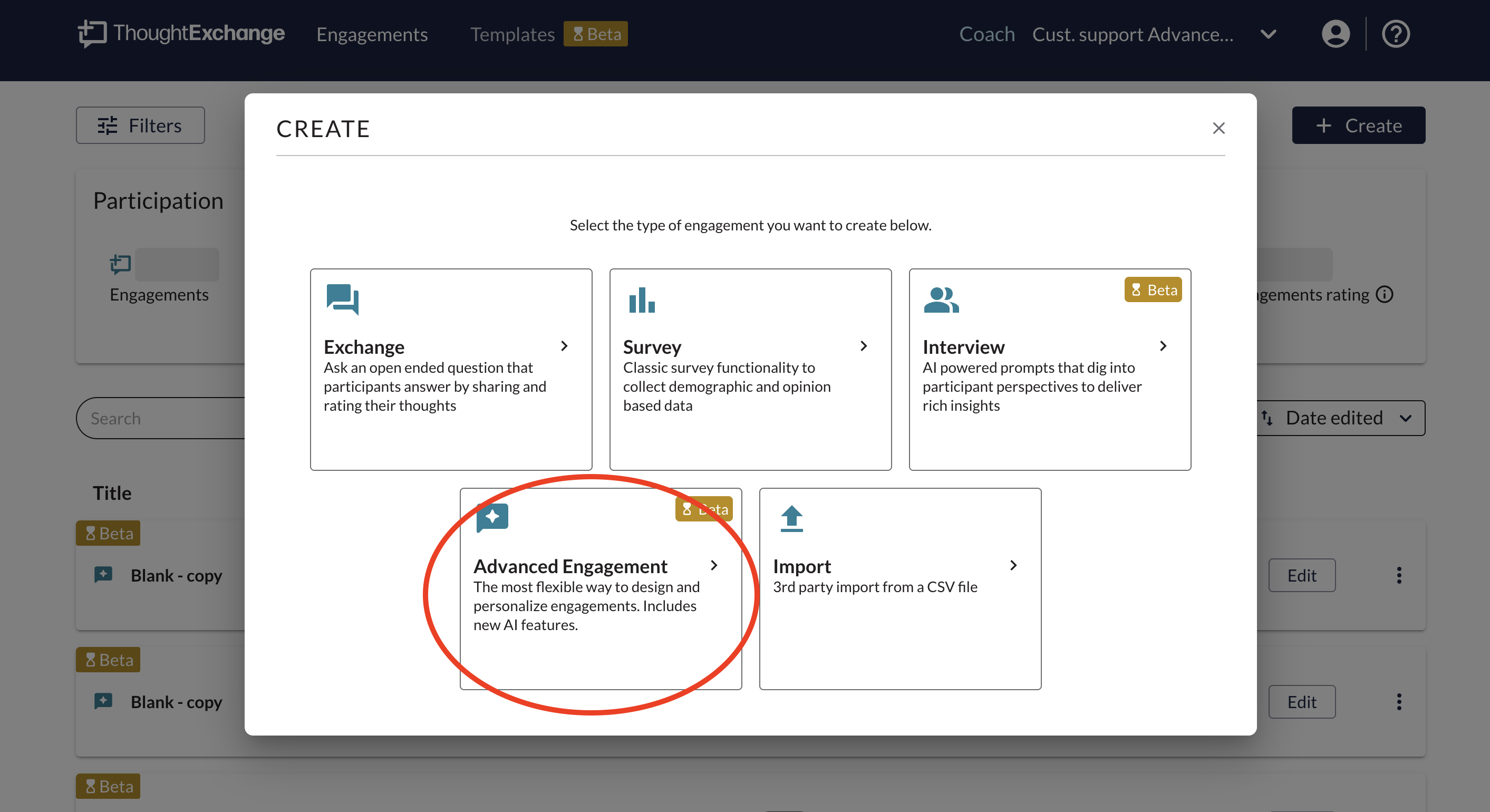Click engagement icon beside second Blank - copy
1490x812 pixels.
pos(103,701)
